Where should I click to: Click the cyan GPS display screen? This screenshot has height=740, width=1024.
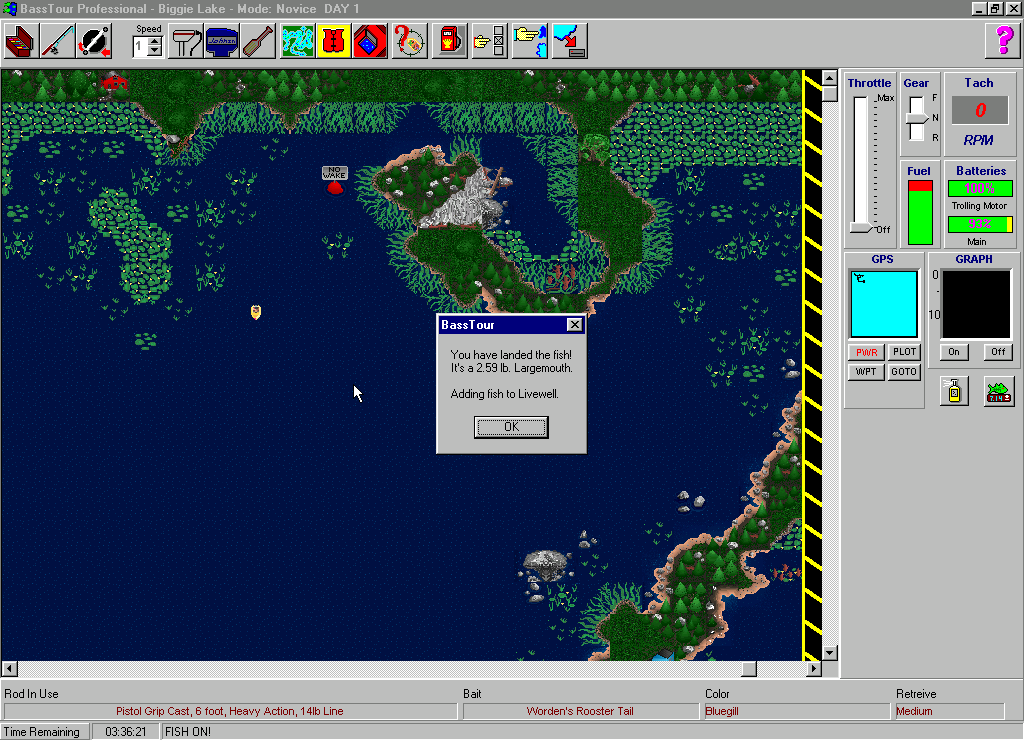click(x=884, y=304)
